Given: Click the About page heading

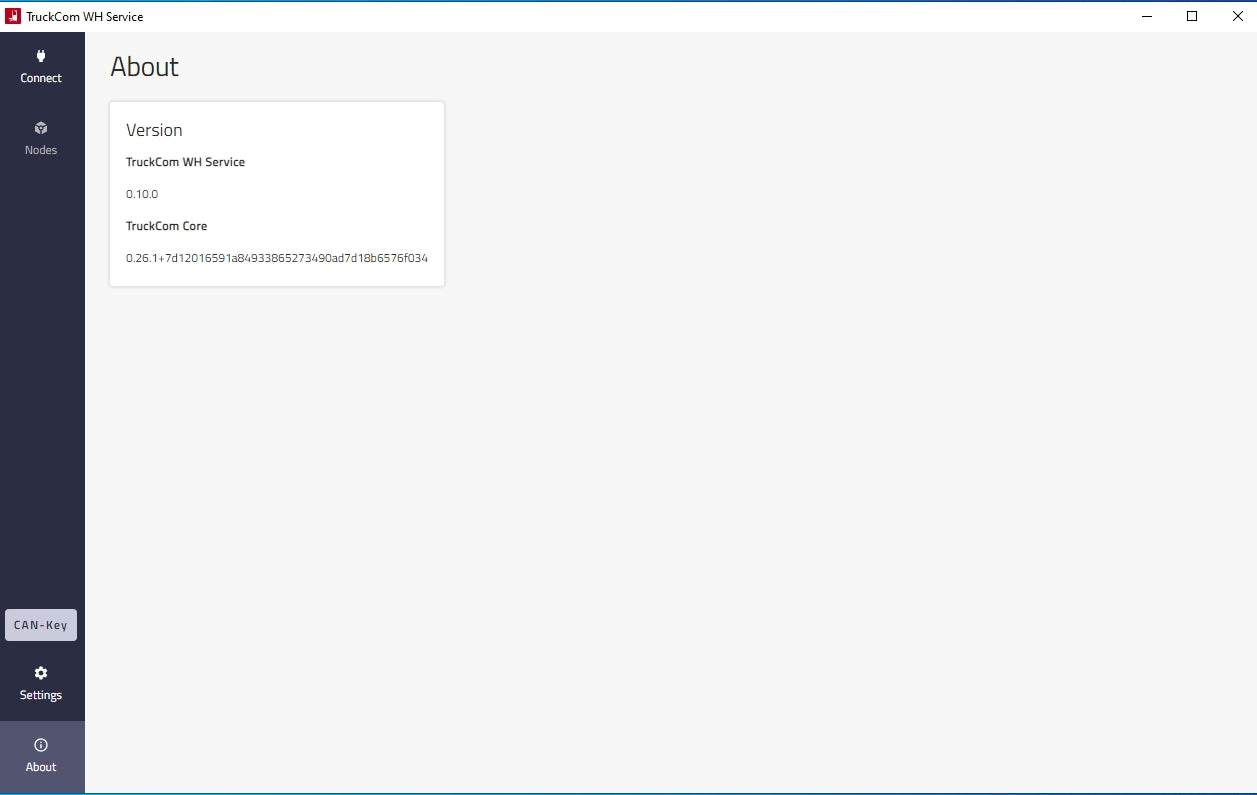Looking at the screenshot, I should pos(144,67).
